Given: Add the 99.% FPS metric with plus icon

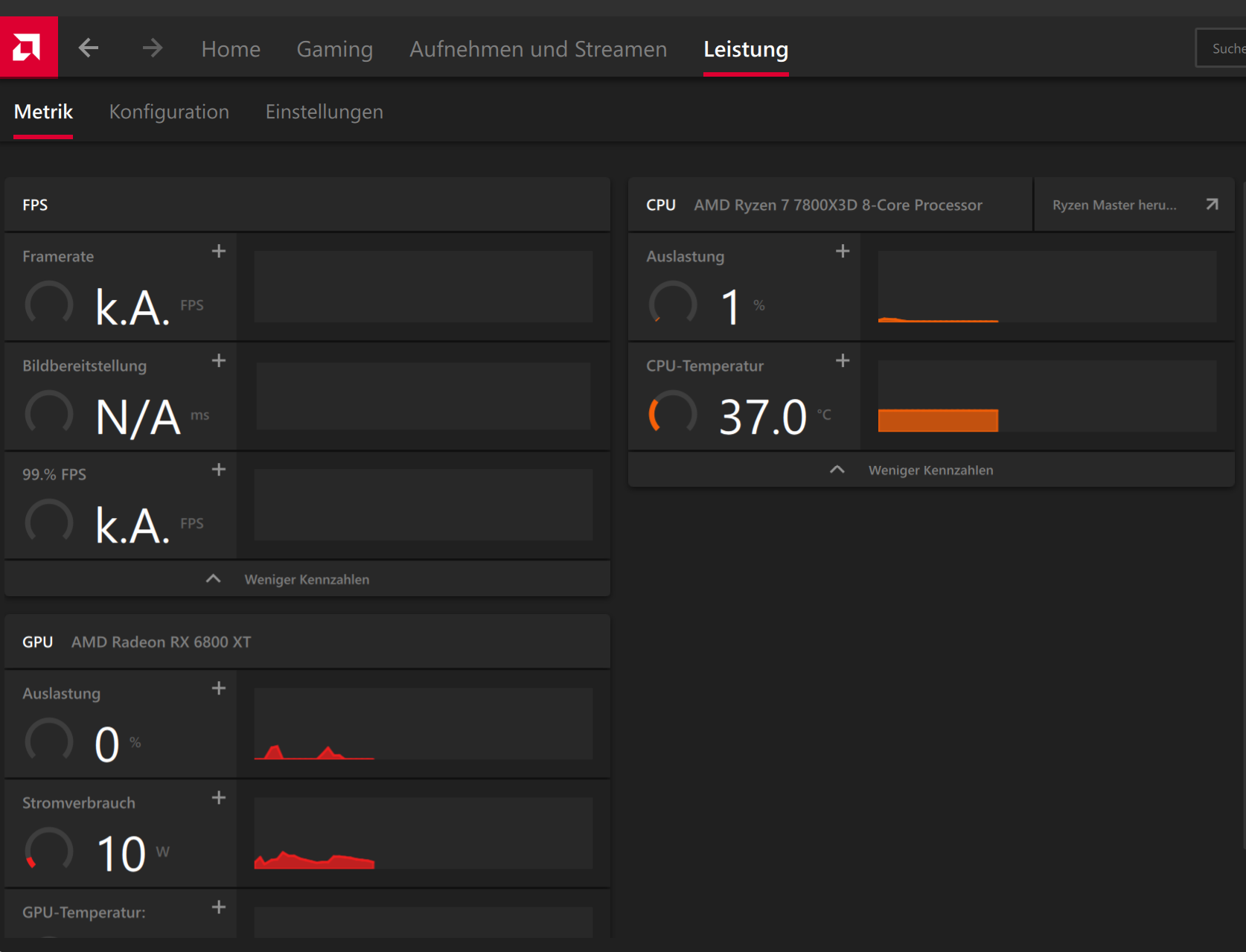Looking at the screenshot, I should tap(219, 470).
